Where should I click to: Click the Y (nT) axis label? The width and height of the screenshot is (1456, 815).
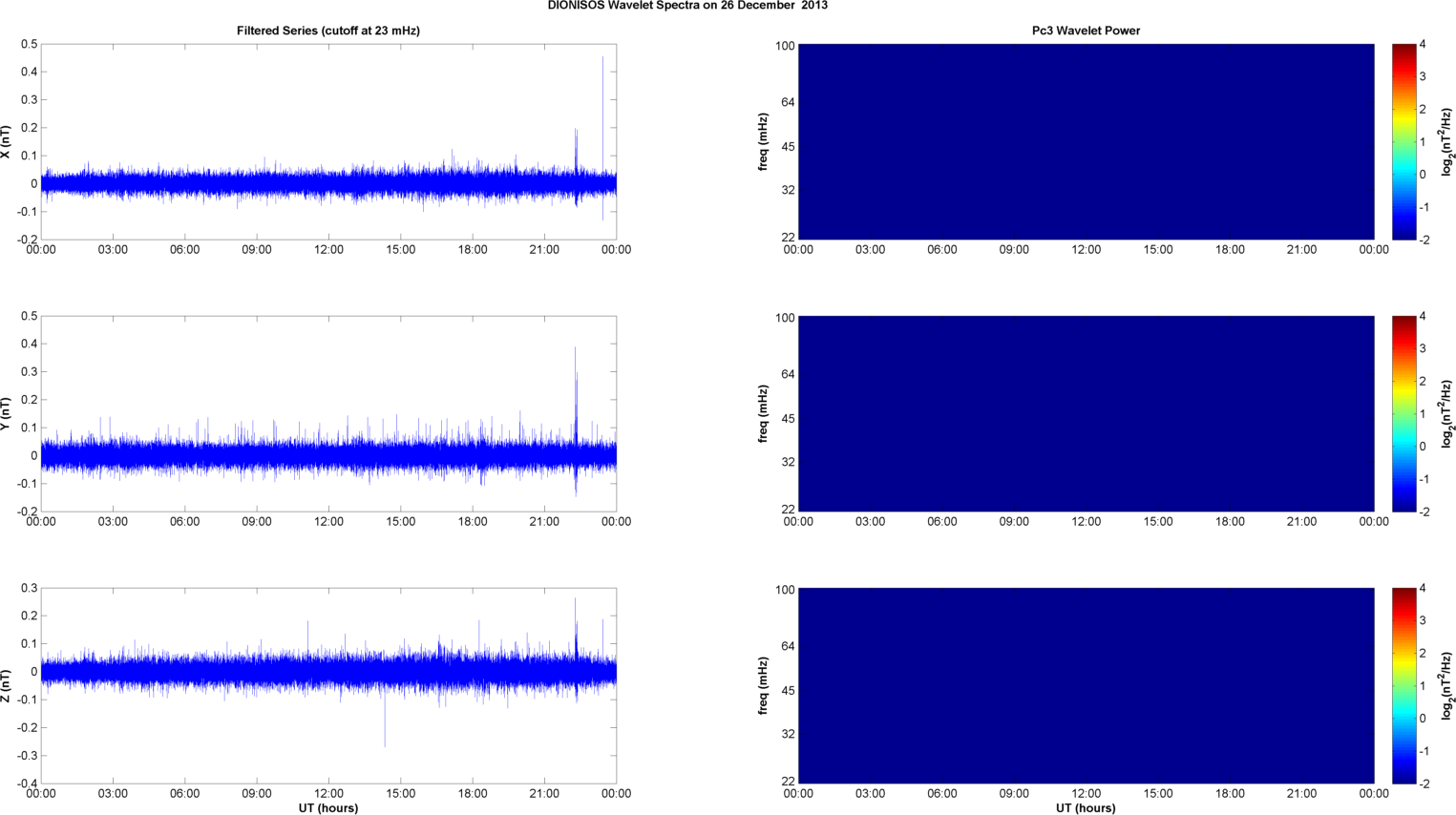[x=7, y=414]
